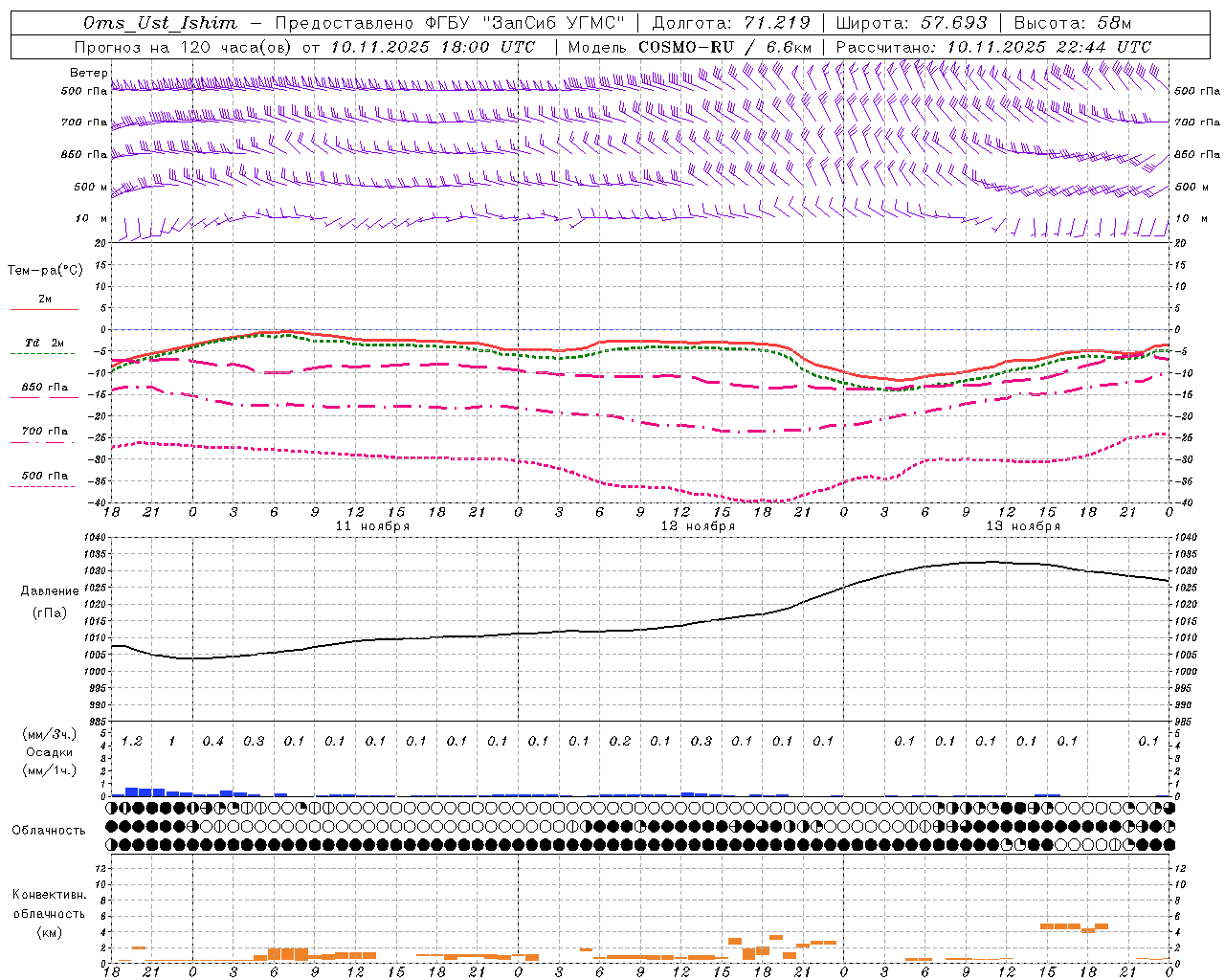Viewport: 1225px width, 980px height.
Task: Click the Конвективн. label of convective cloud panel
Action: coord(49,895)
